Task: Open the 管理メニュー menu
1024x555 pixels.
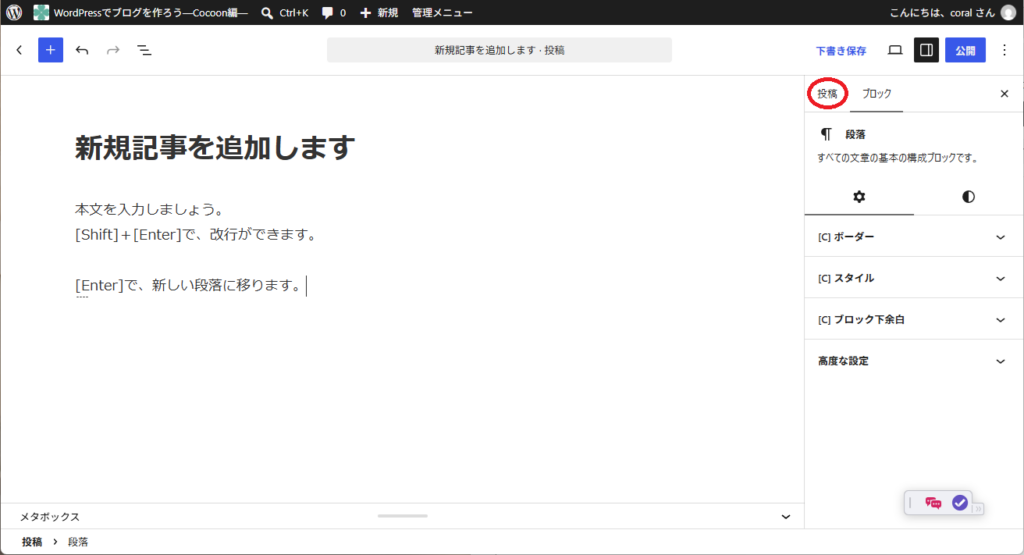Action: [x=442, y=12]
